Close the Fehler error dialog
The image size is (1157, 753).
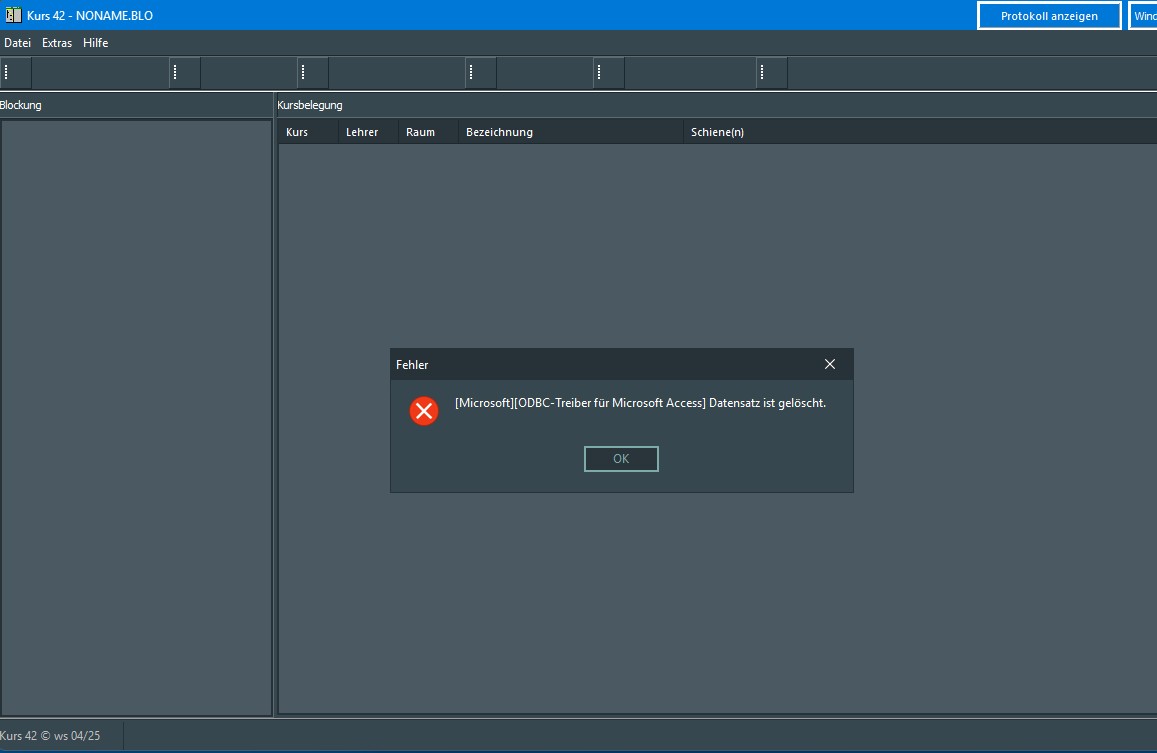(829, 364)
